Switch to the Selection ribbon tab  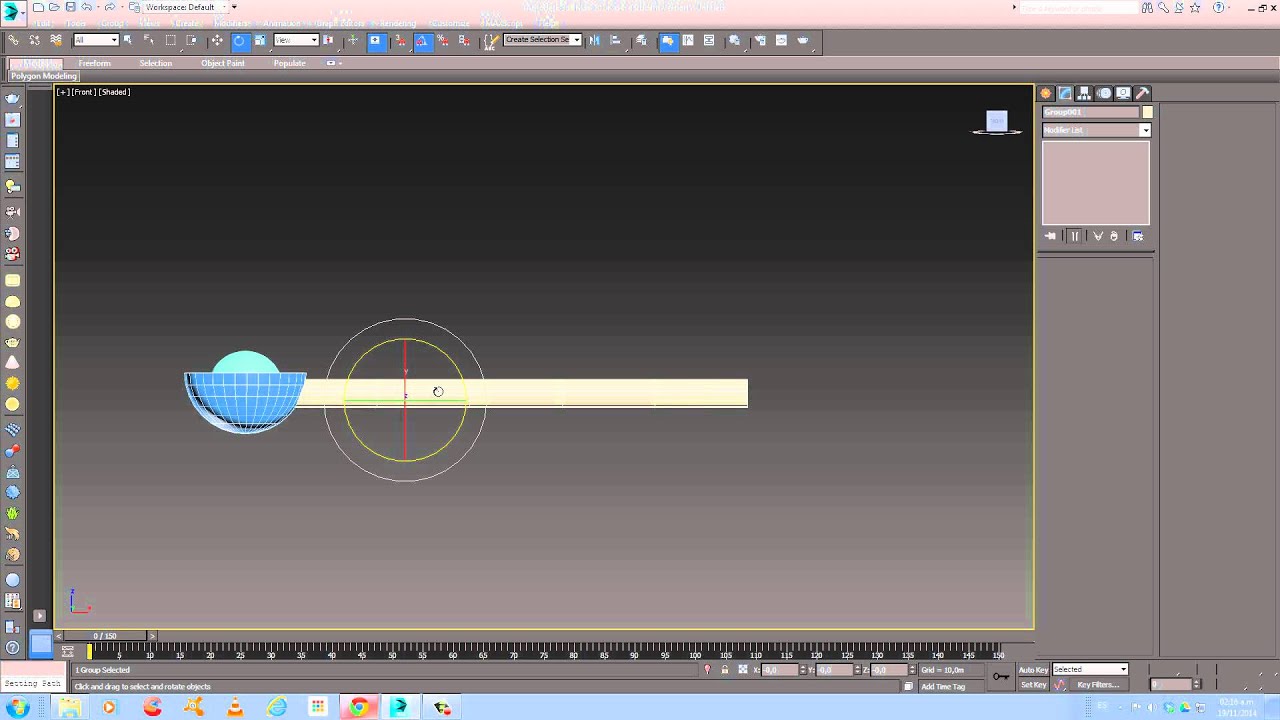tap(156, 63)
